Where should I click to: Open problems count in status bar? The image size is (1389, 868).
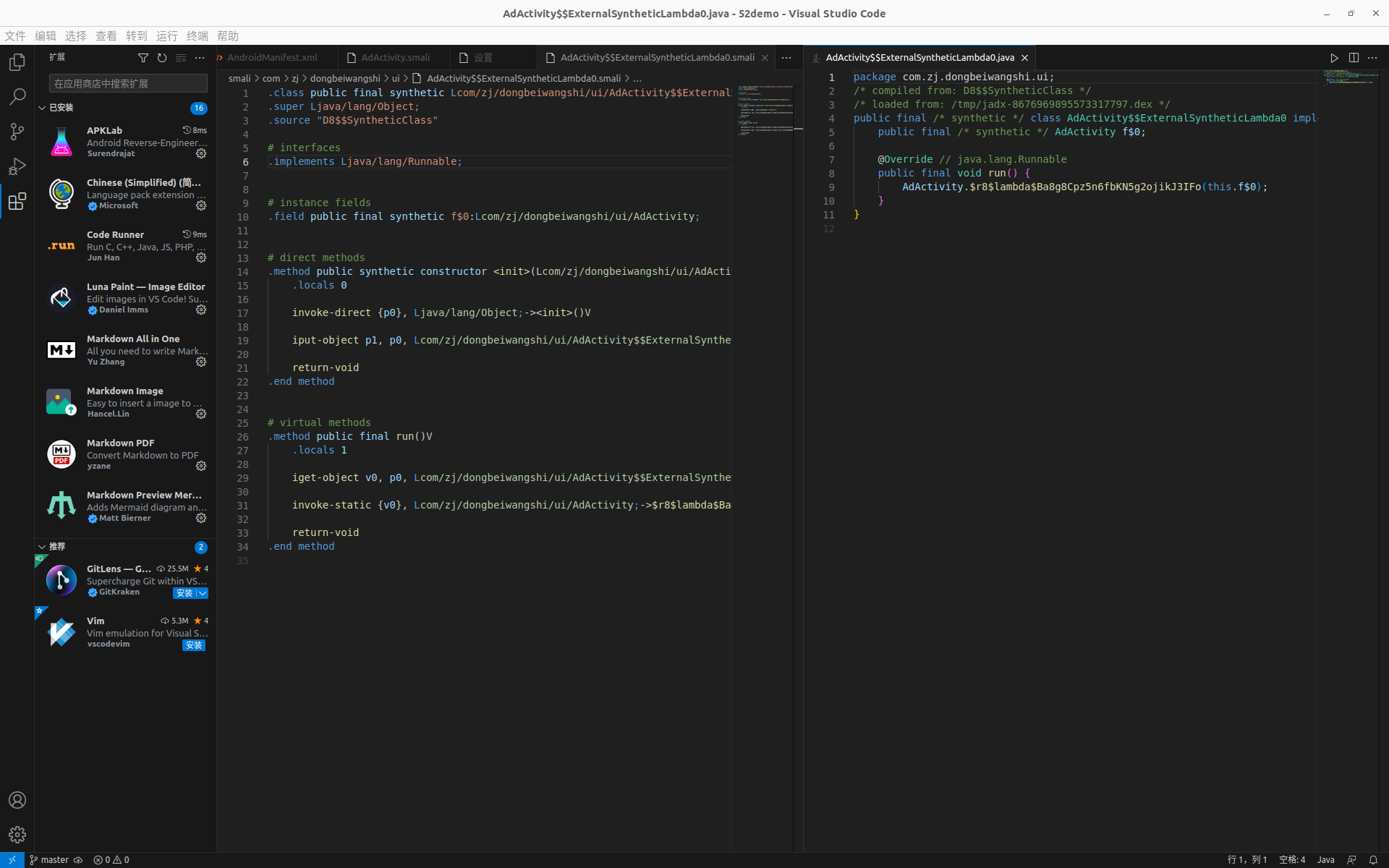coord(111,860)
